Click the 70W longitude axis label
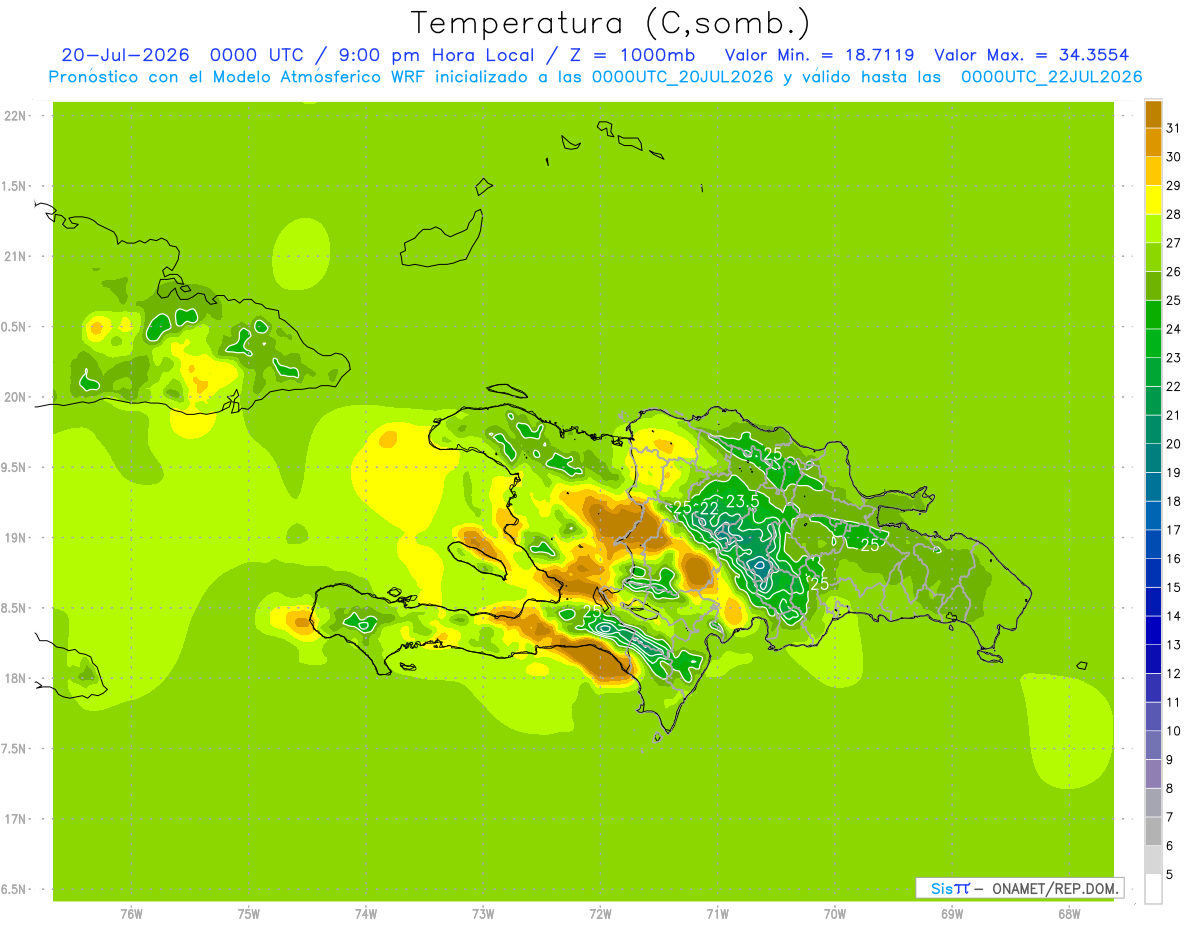This screenshot has width=1200, height=927. 835,913
